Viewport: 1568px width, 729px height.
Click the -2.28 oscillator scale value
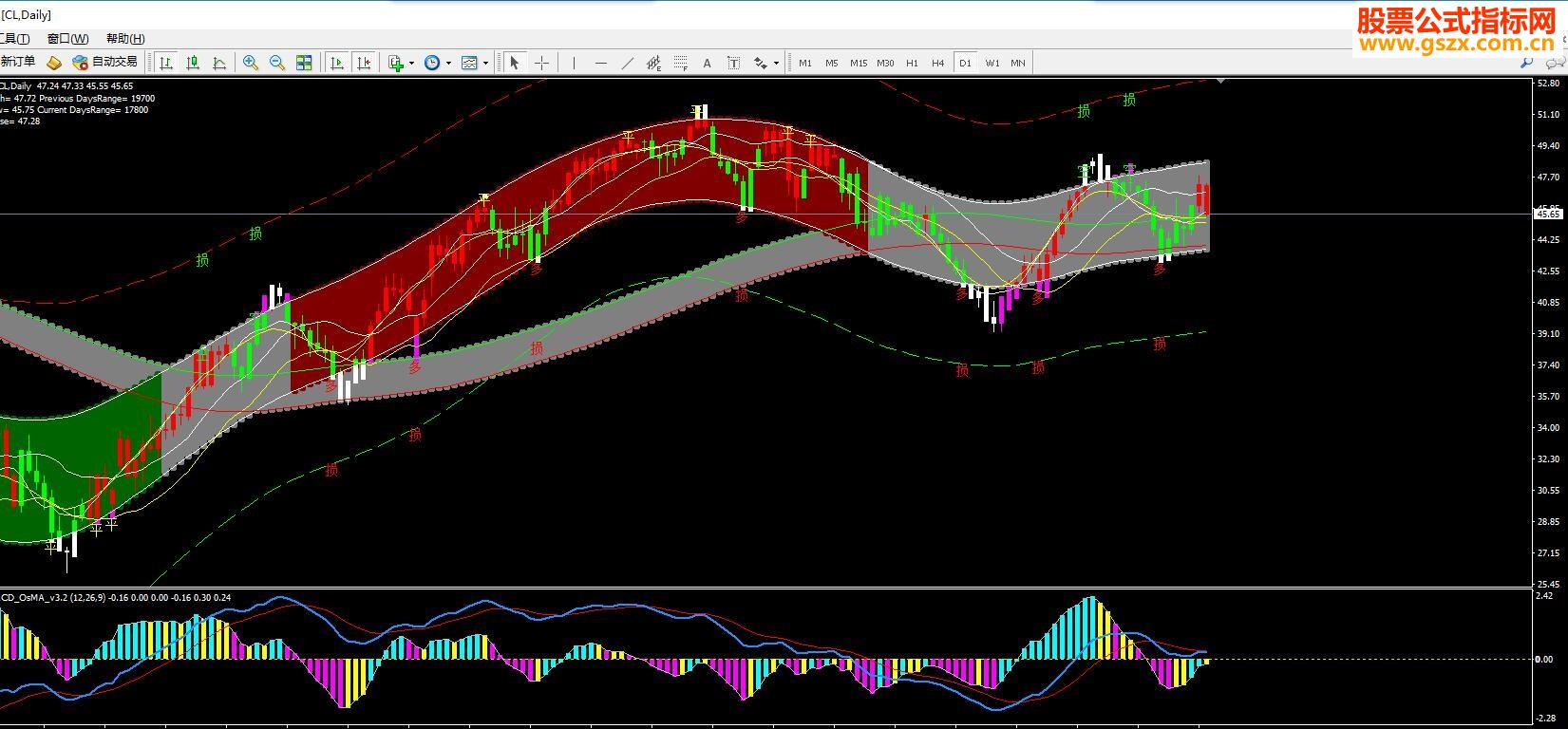click(1545, 719)
